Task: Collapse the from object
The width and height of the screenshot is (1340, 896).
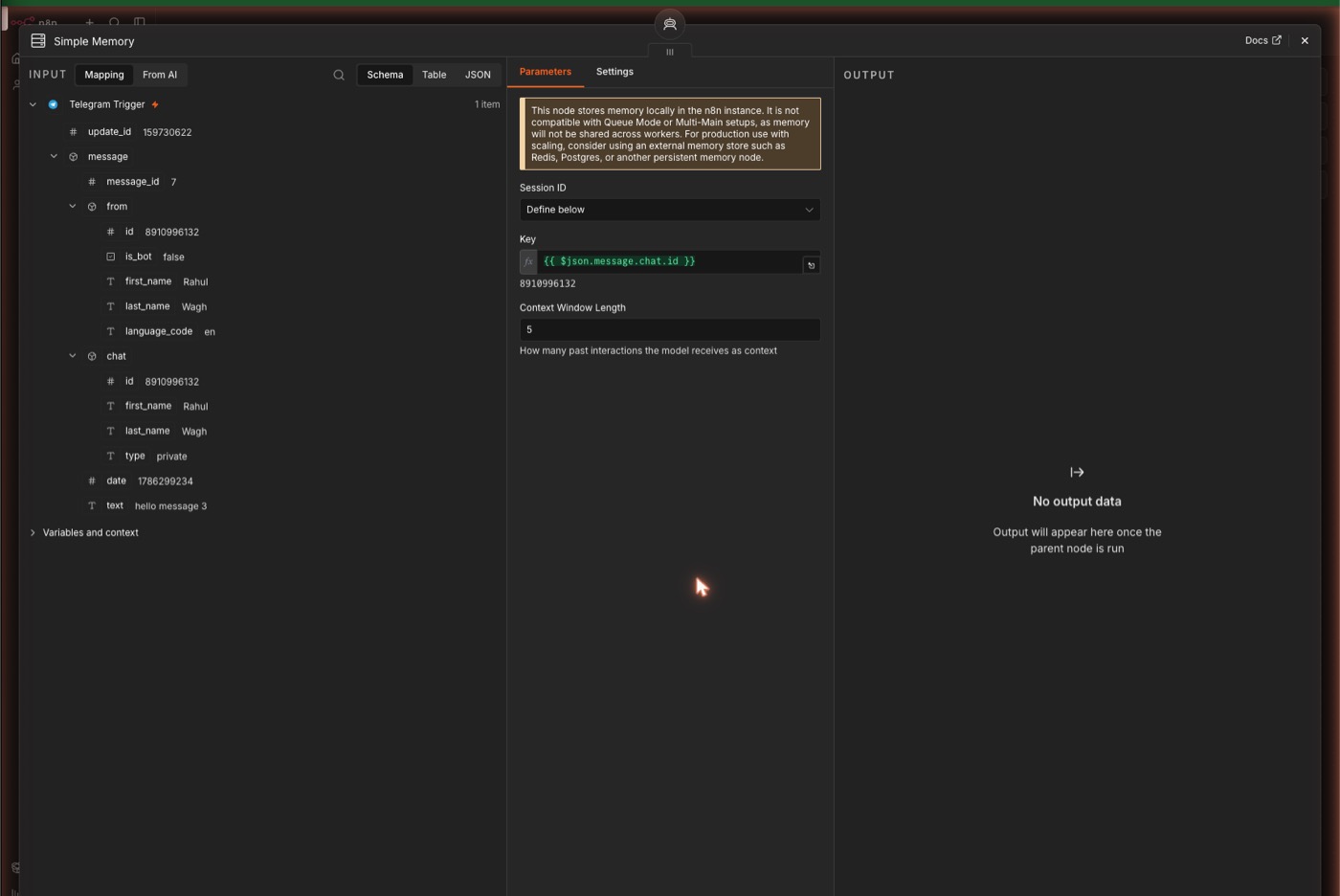Action: (73, 206)
